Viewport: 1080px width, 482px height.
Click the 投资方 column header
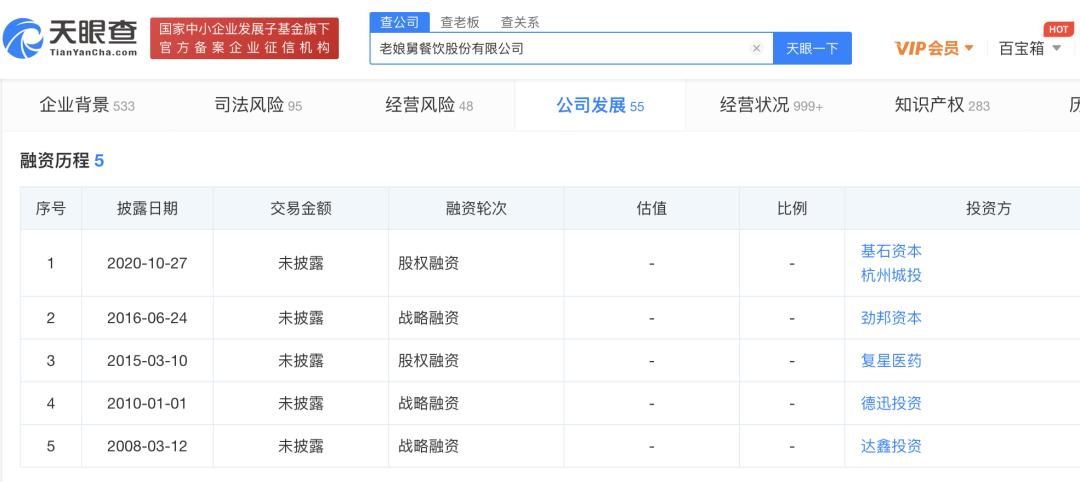(989, 209)
